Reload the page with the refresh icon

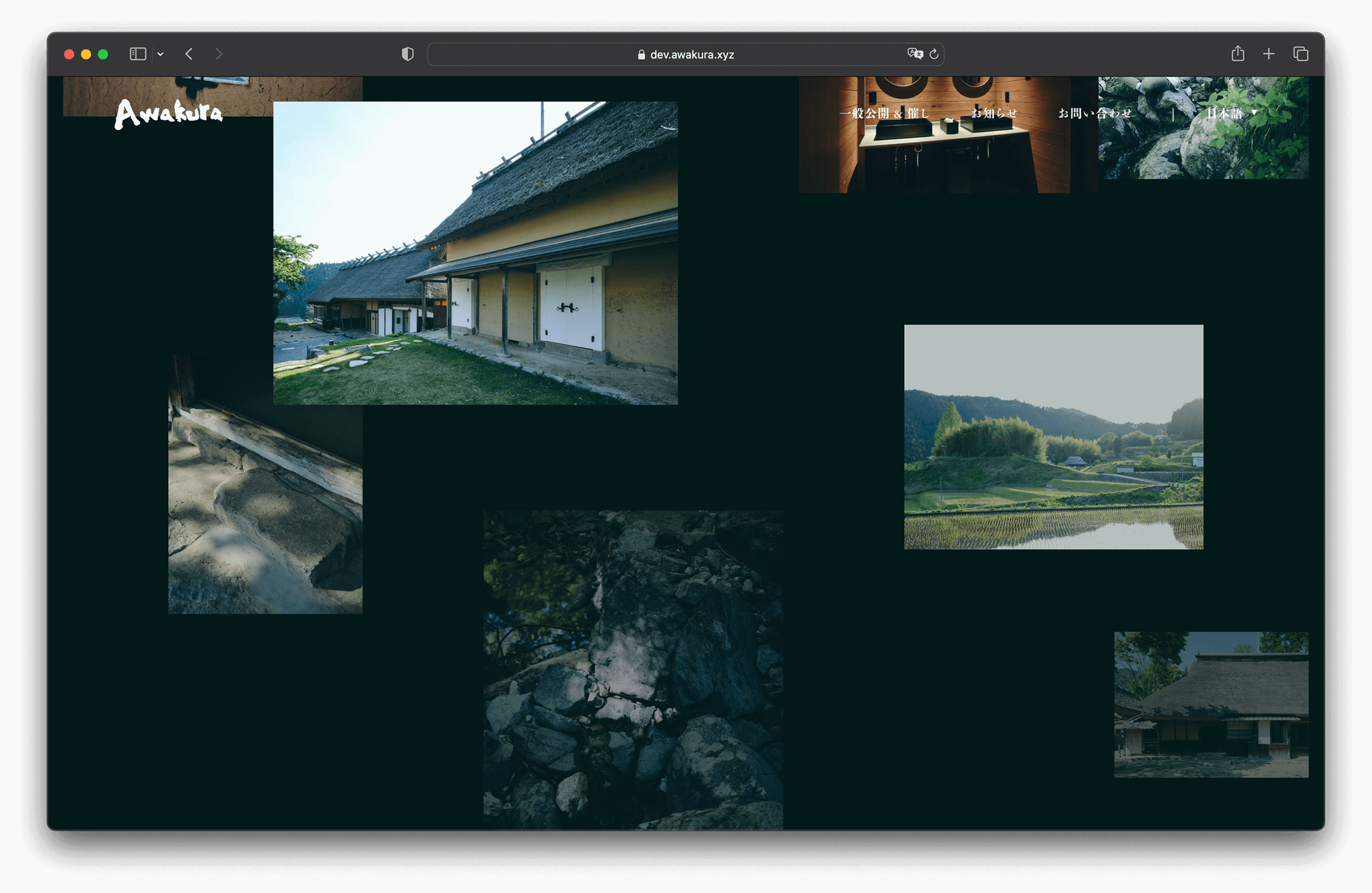coord(934,54)
